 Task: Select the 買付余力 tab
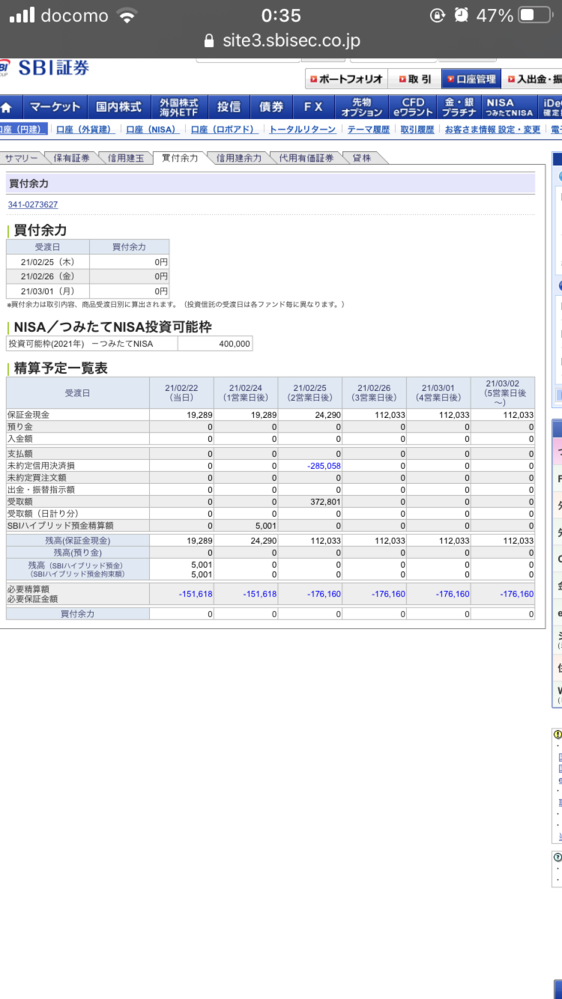coord(180,158)
